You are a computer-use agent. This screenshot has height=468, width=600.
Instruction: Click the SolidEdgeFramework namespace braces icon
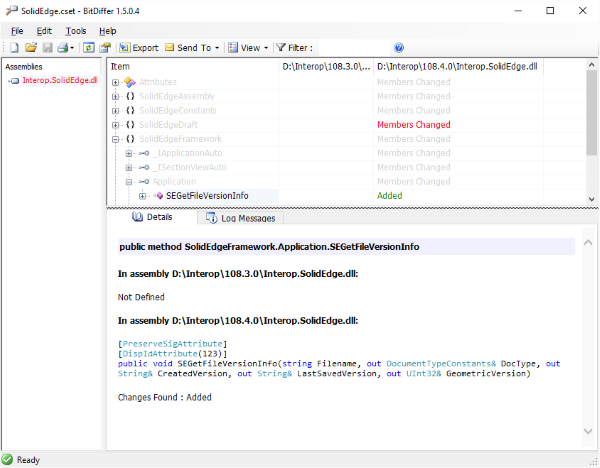click(130, 139)
